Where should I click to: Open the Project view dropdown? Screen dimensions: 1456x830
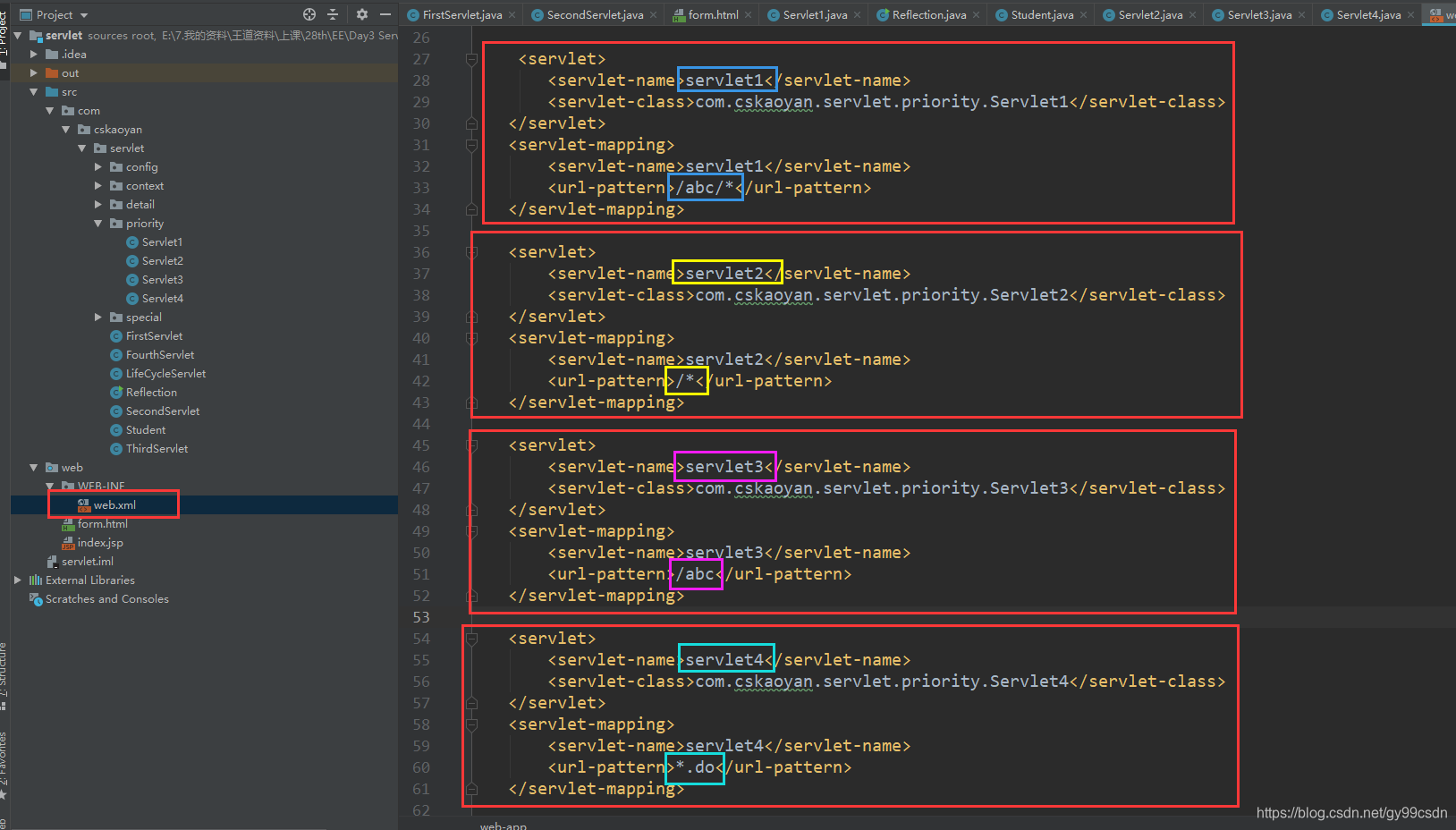(x=55, y=14)
